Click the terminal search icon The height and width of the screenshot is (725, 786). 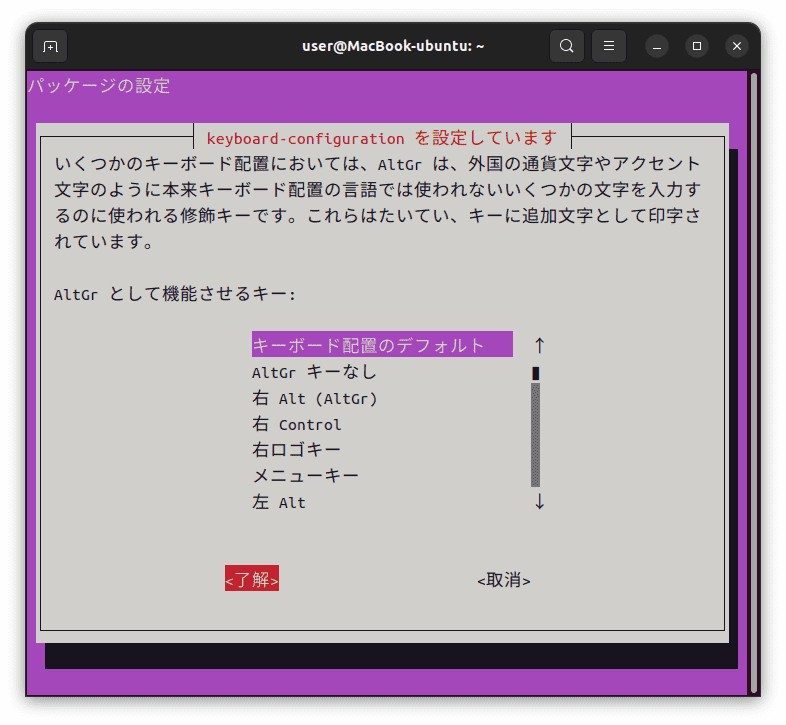566,46
